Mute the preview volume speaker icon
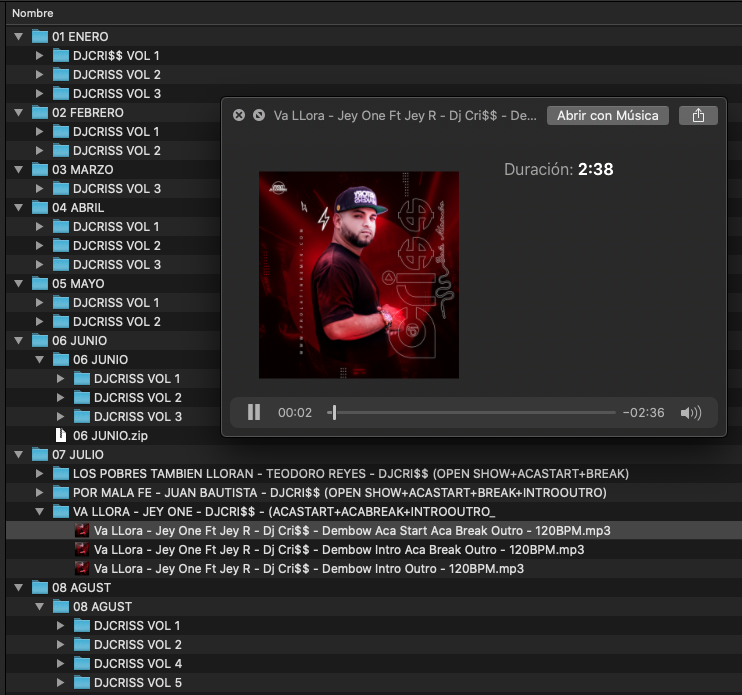 point(690,412)
